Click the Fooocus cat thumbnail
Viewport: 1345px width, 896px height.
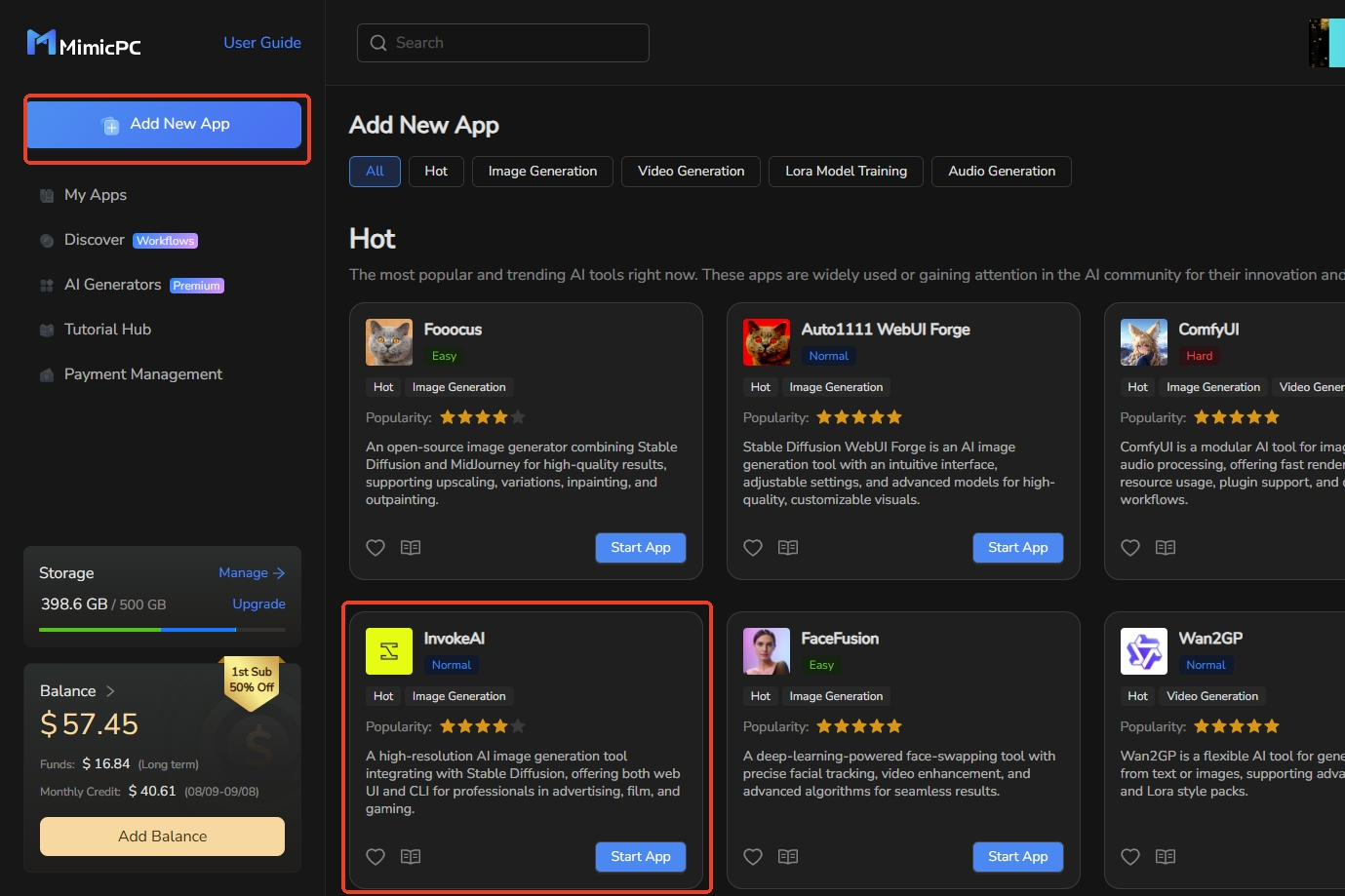point(389,342)
